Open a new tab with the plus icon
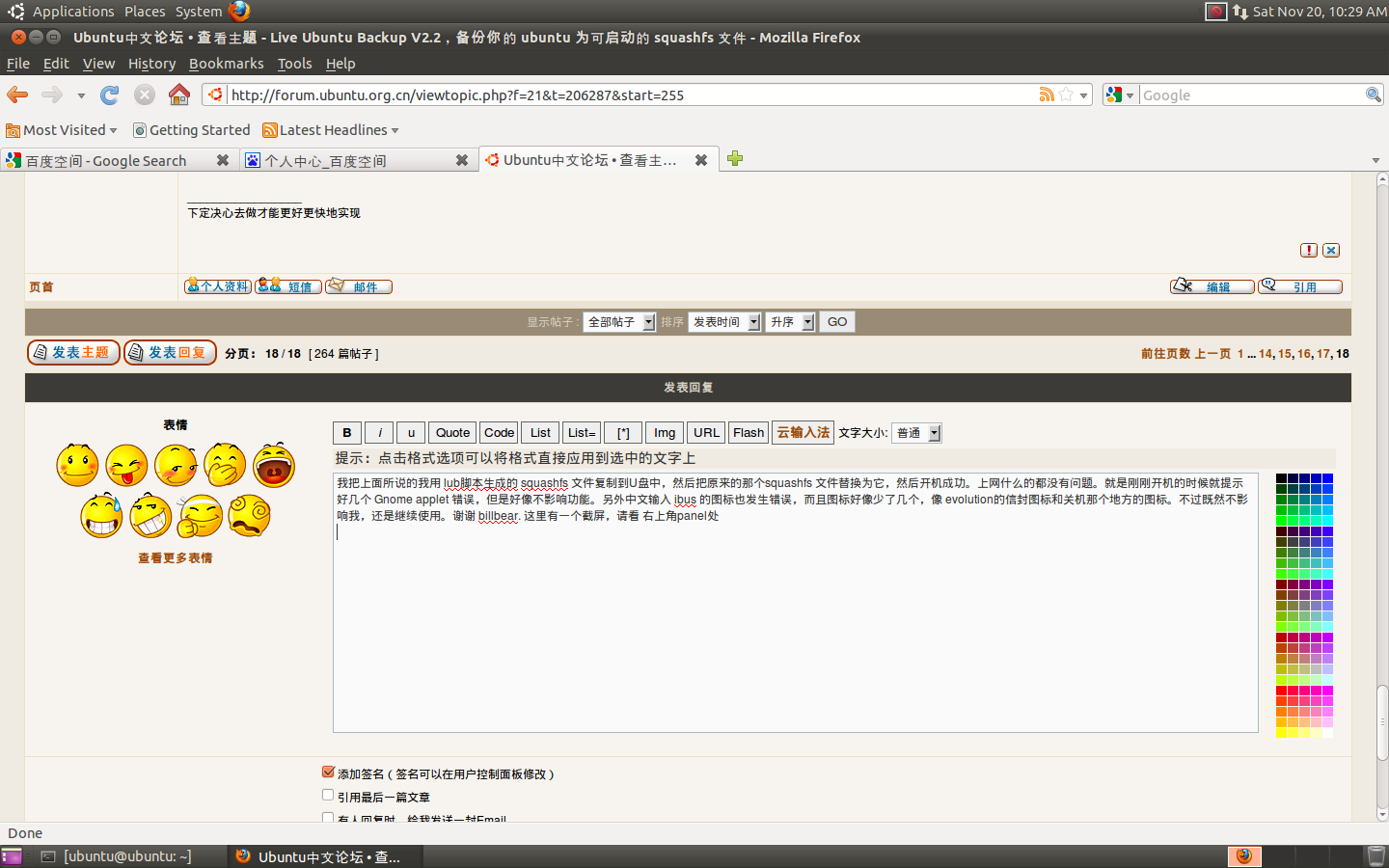Screen dimensions: 1389x868 735,159
